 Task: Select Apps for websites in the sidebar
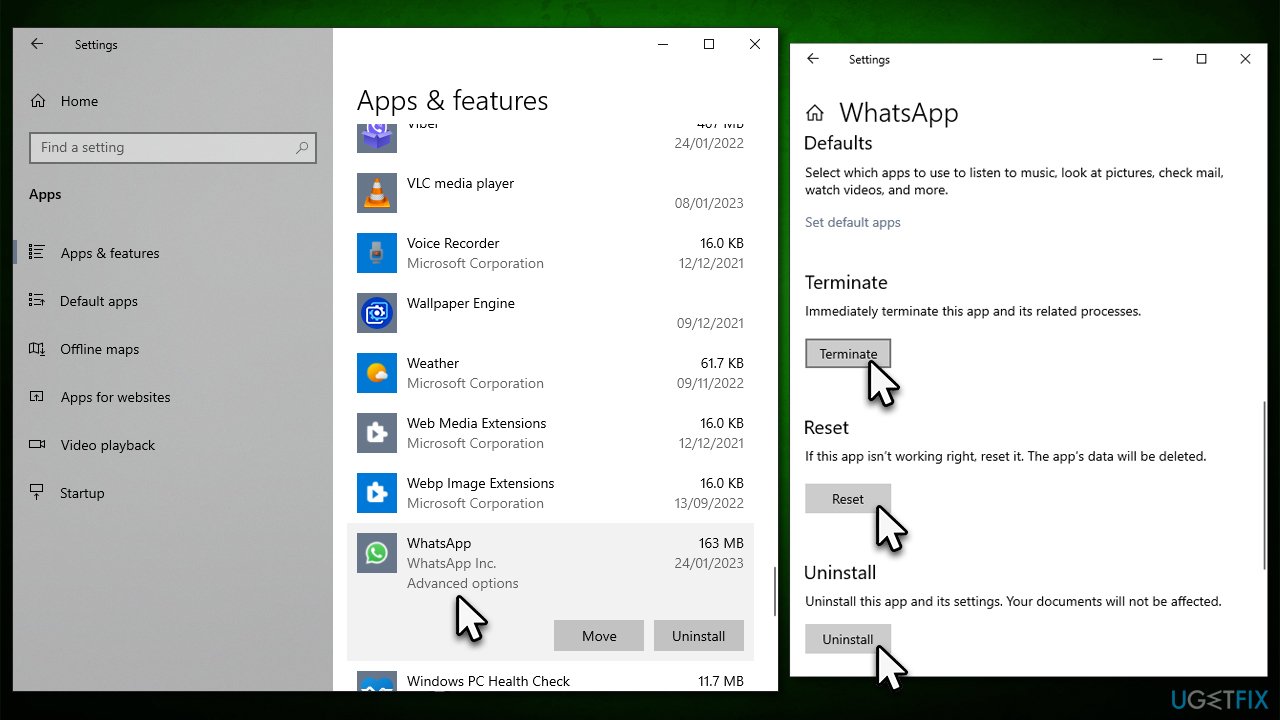114,397
